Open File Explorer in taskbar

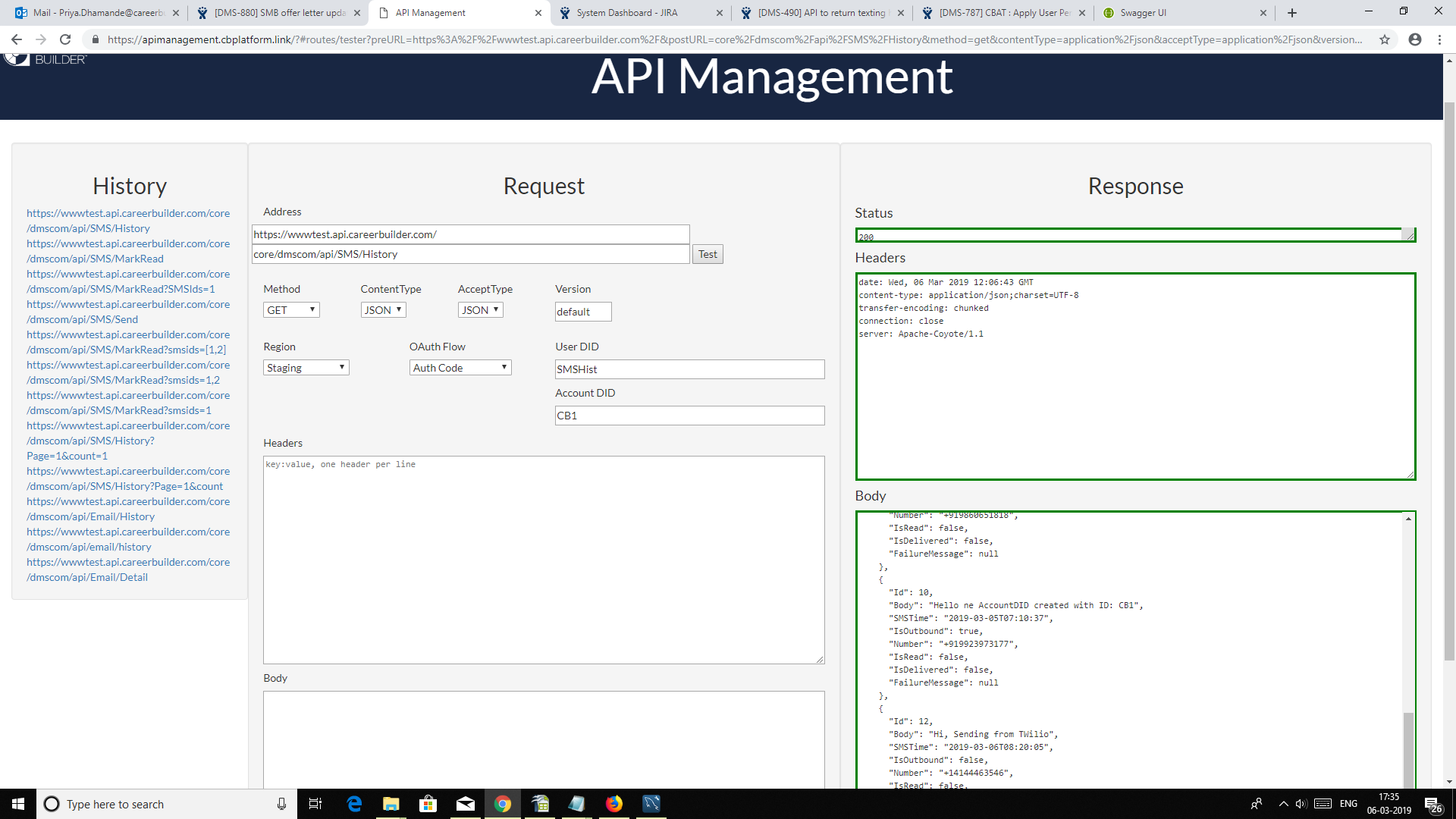point(391,804)
